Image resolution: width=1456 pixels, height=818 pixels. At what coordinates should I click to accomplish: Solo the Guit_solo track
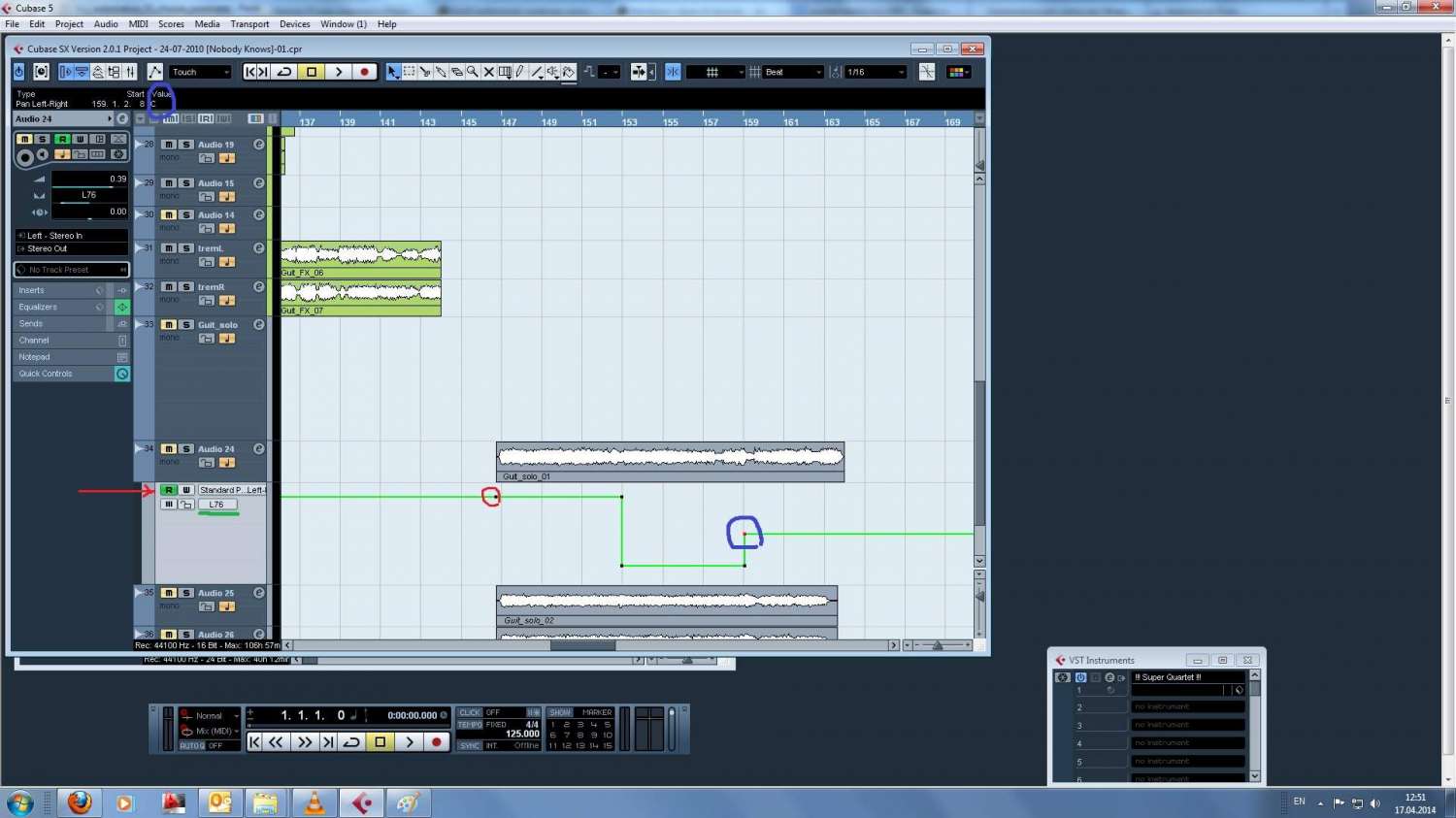tap(185, 325)
